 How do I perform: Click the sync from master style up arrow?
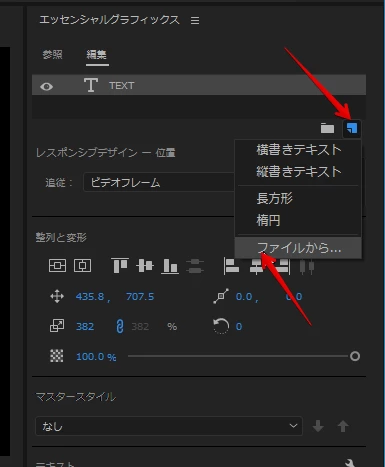coord(343,426)
